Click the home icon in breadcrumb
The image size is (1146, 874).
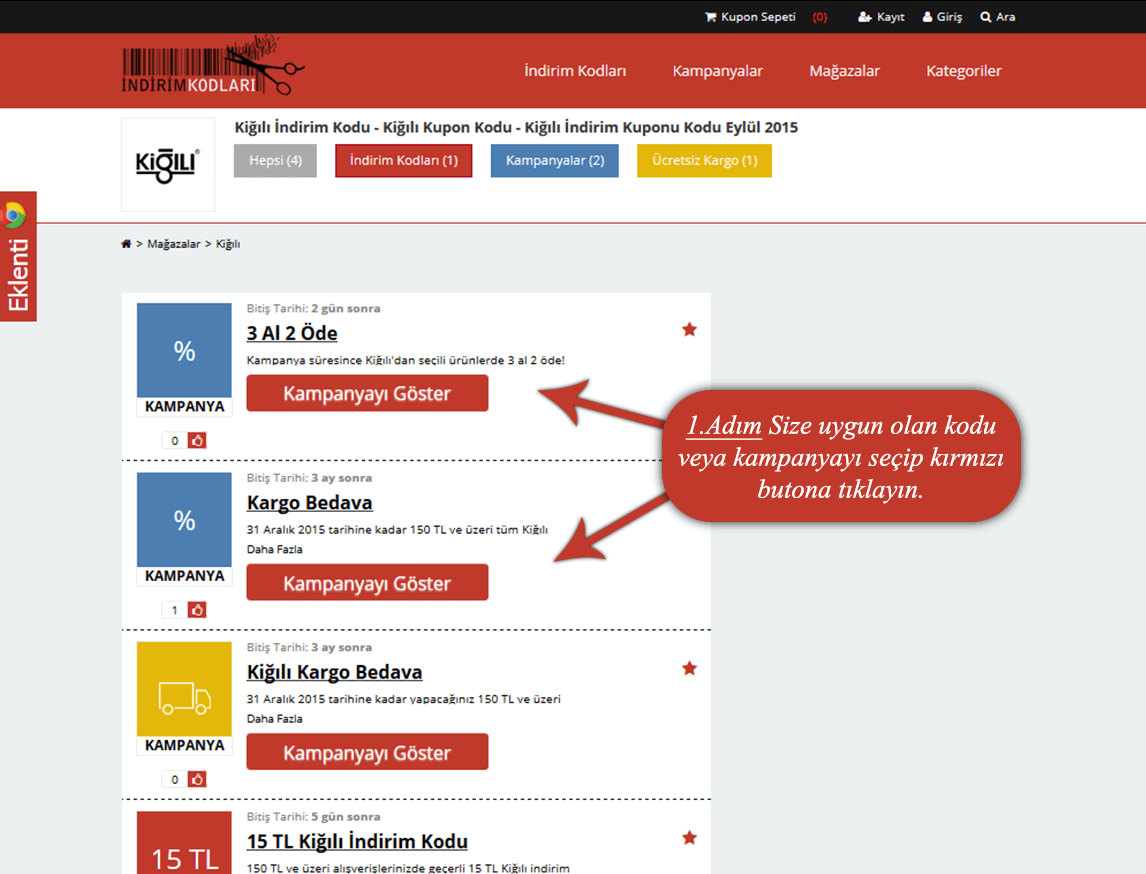(126, 244)
